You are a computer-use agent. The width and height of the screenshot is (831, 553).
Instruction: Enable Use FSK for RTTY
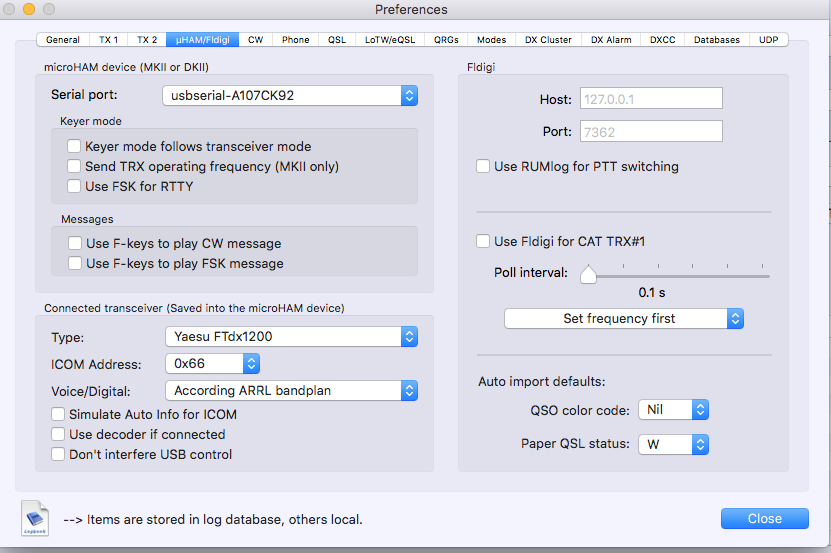tap(74, 186)
